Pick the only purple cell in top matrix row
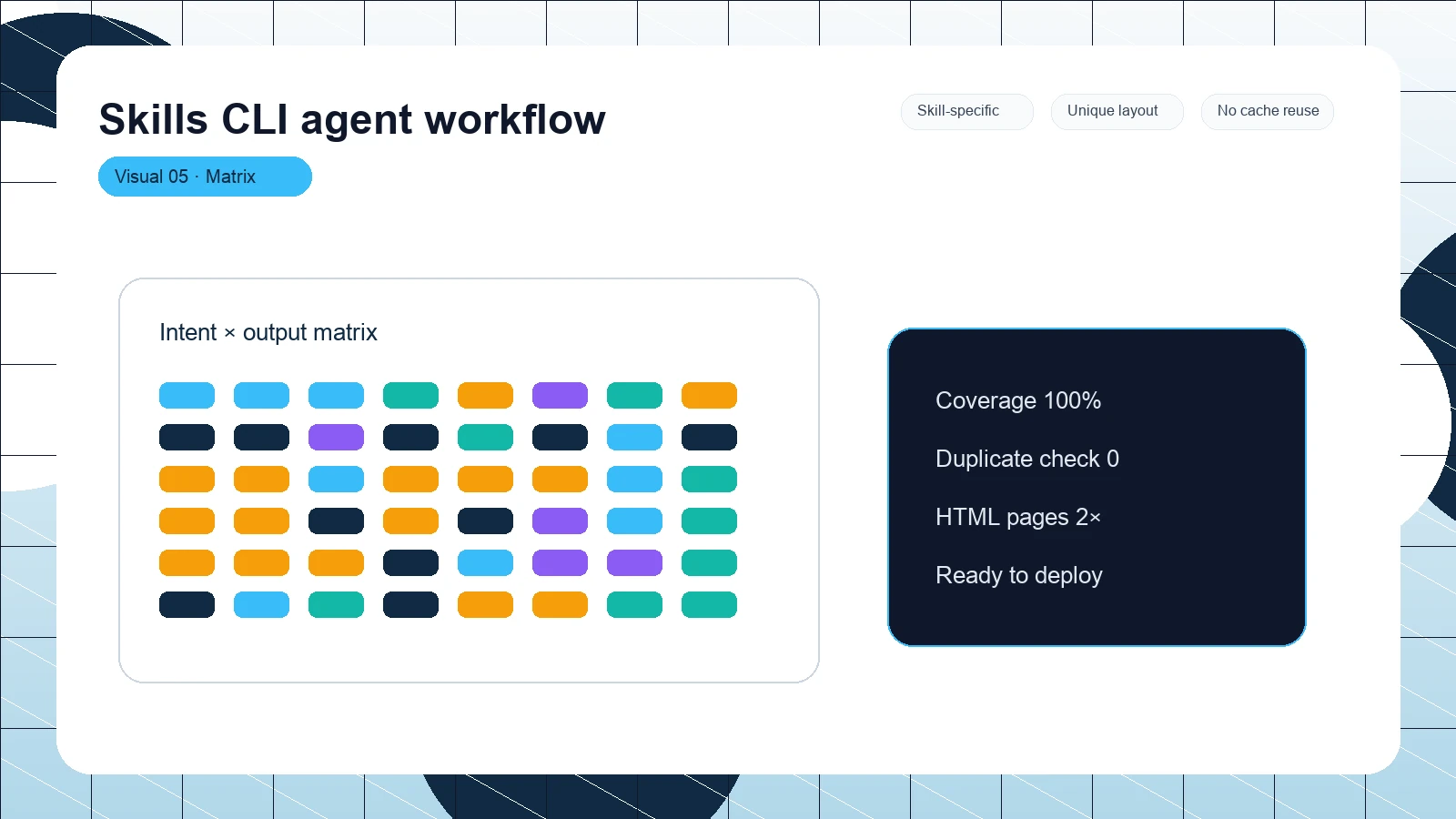The image size is (1456, 819). [x=560, y=396]
